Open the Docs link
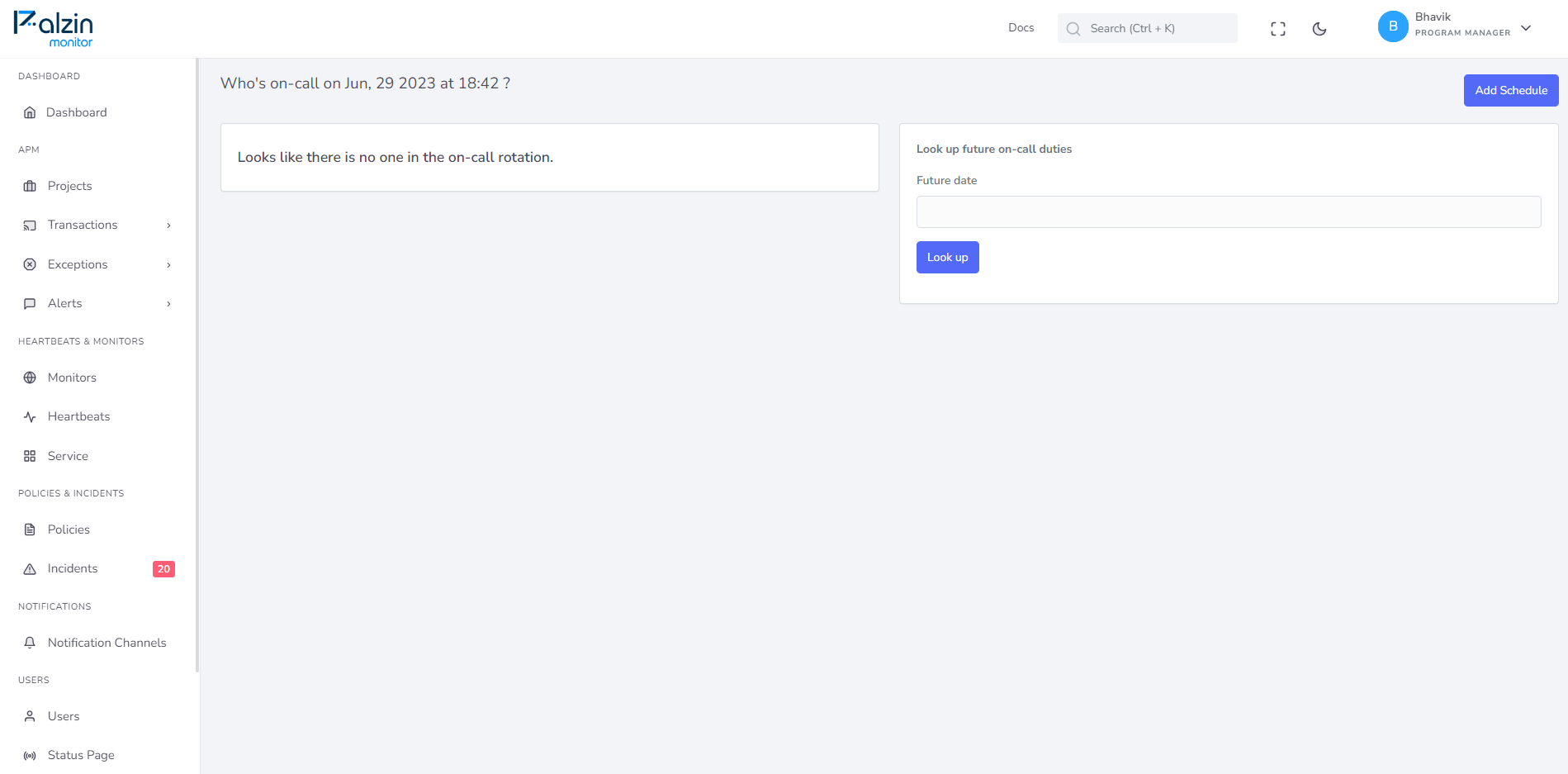 tap(1021, 28)
